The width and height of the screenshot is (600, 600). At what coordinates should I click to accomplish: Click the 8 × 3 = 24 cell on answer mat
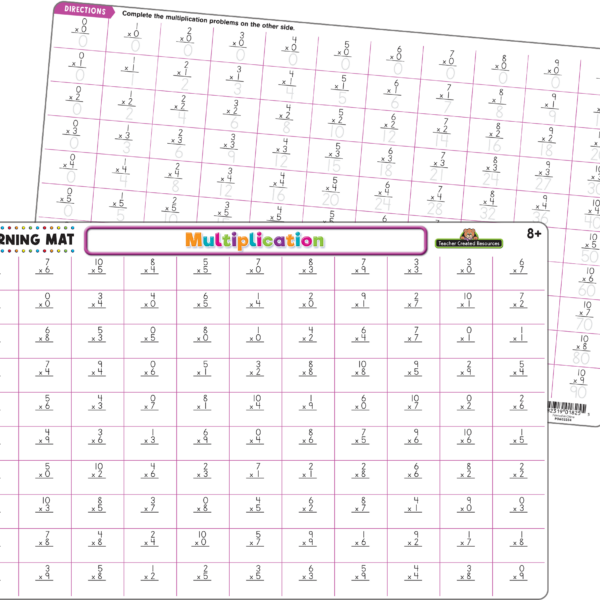click(492, 171)
